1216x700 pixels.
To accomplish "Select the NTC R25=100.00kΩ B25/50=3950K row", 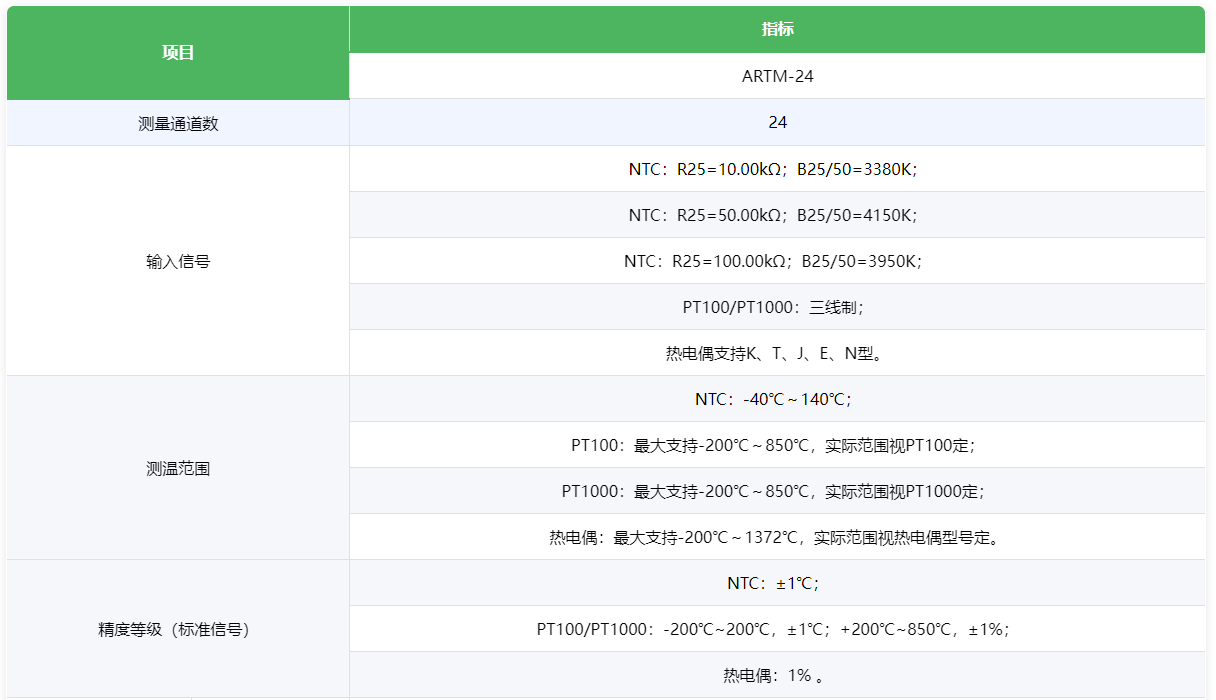I will (x=777, y=261).
